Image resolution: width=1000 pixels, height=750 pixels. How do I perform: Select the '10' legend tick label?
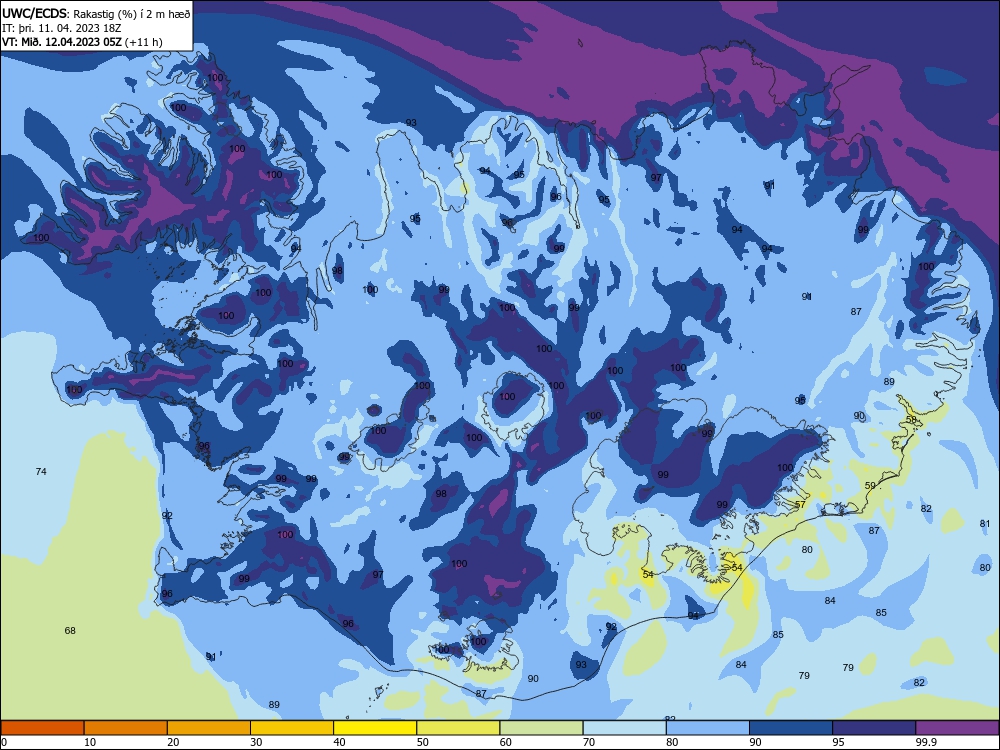tap(90, 742)
